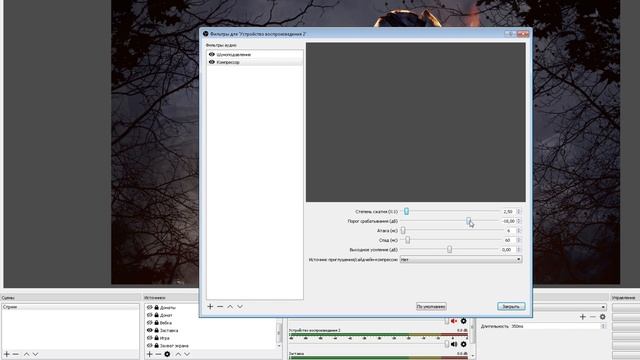The width and height of the screenshot is (640, 360).
Task: Select the Компрессор filter in the list
Action: pyautogui.click(x=255, y=62)
